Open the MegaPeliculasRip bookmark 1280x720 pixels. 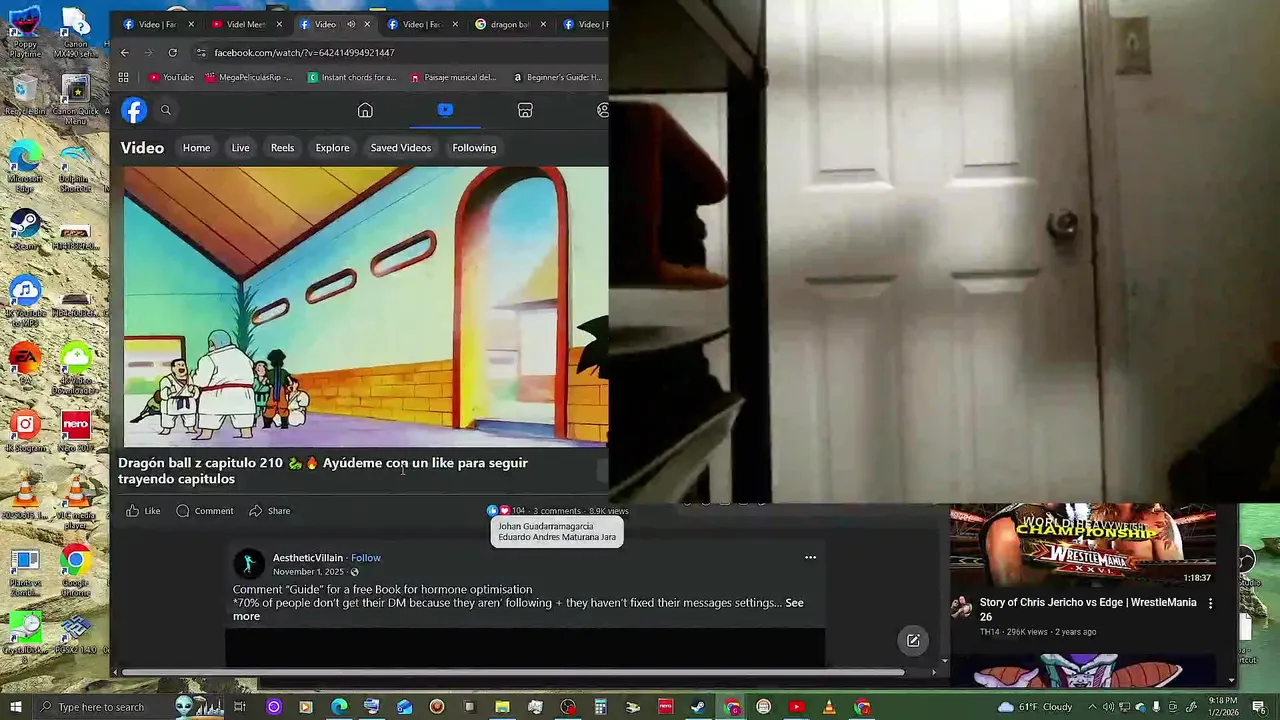pyautogui.click(x=249, y=77)
